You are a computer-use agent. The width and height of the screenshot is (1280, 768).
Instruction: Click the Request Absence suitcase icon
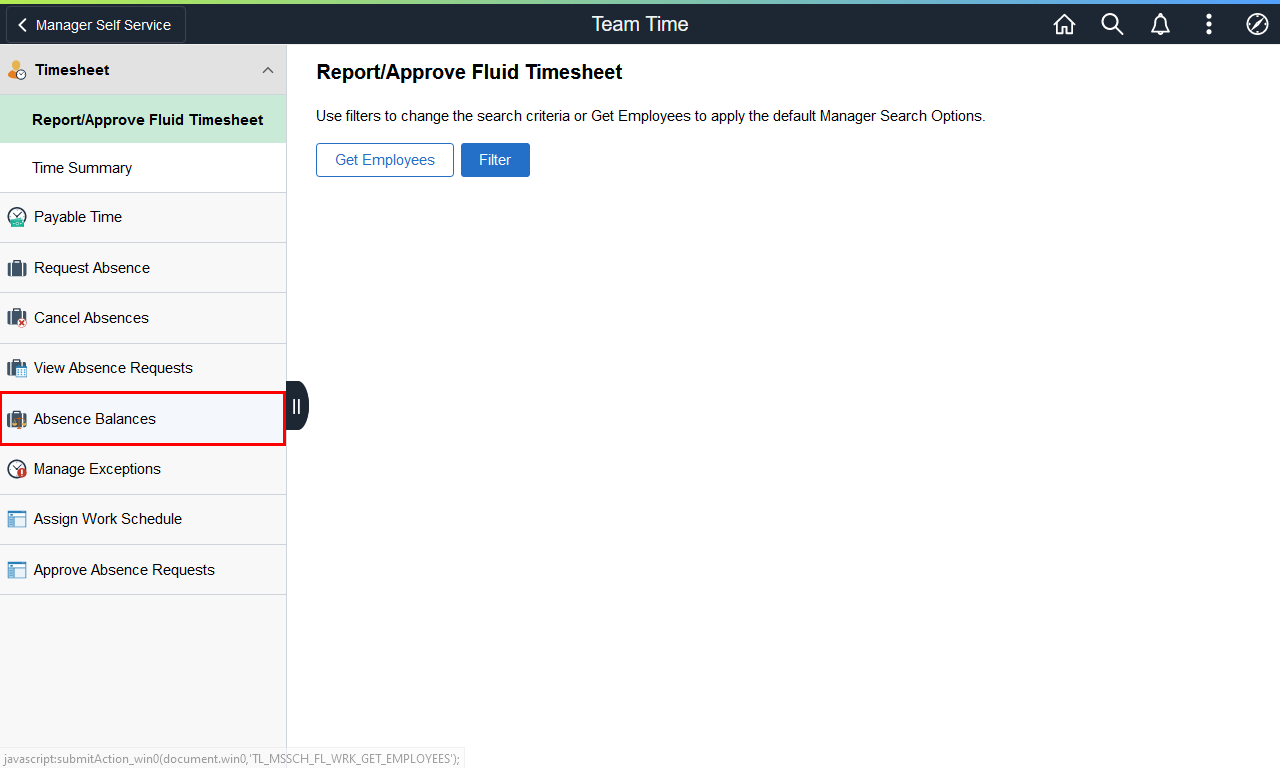pyautogui.click(x=16, y=268)
